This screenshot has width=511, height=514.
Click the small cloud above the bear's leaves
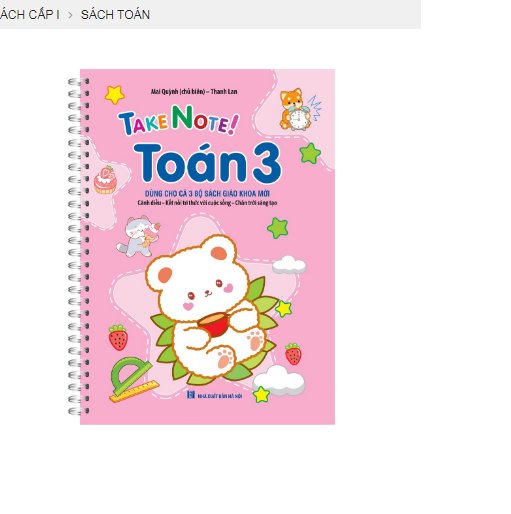[289, 265]
